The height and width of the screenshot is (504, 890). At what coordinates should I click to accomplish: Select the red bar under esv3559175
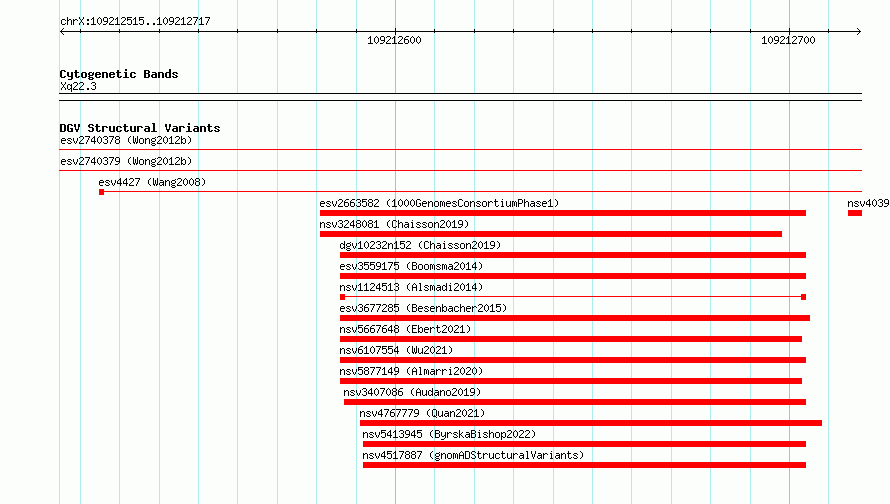click(x=573, y=276)
